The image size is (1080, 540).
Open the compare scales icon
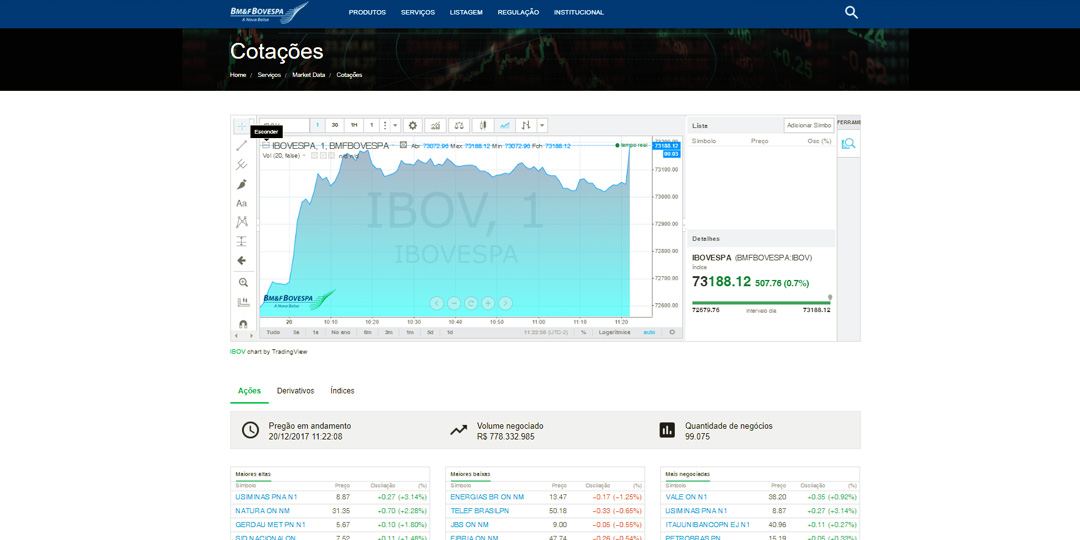point(459,125)
